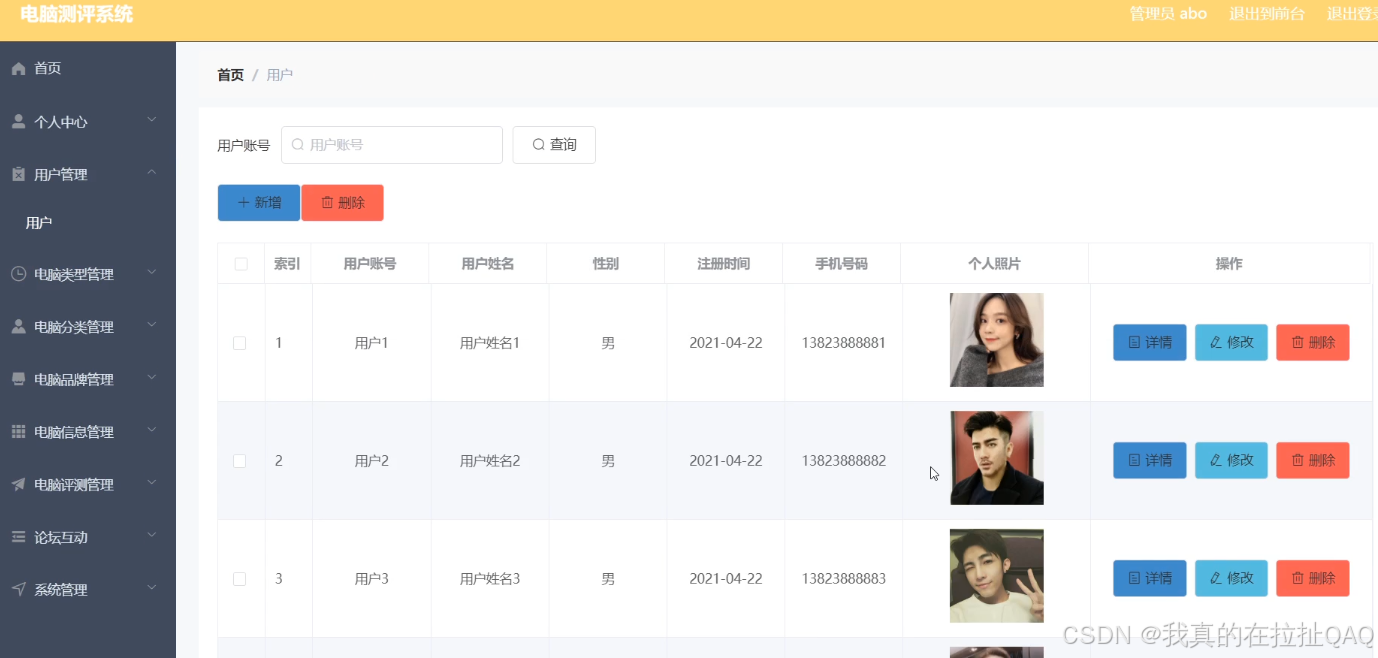Click the blue 新增 button
The width and height of the screenshot is (1378, 658).
point(259,203)
